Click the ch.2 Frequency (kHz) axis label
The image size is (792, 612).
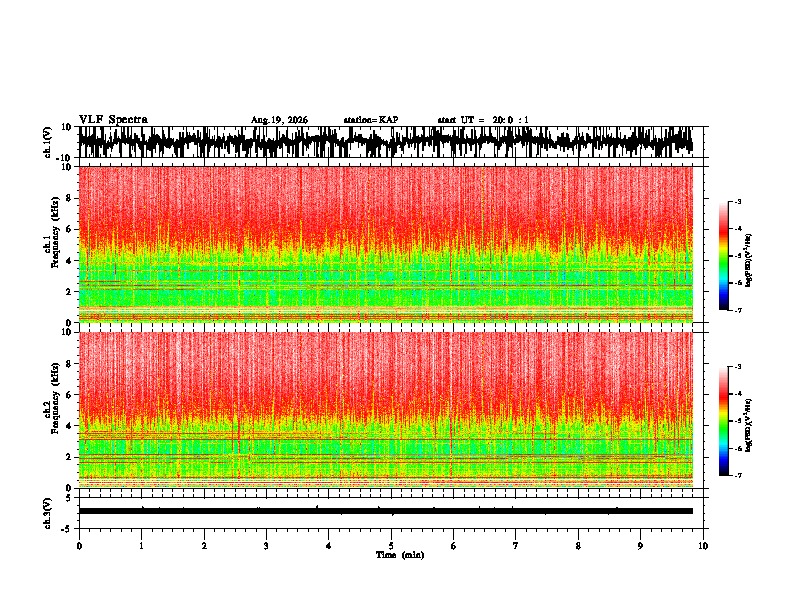coord(52,411)
